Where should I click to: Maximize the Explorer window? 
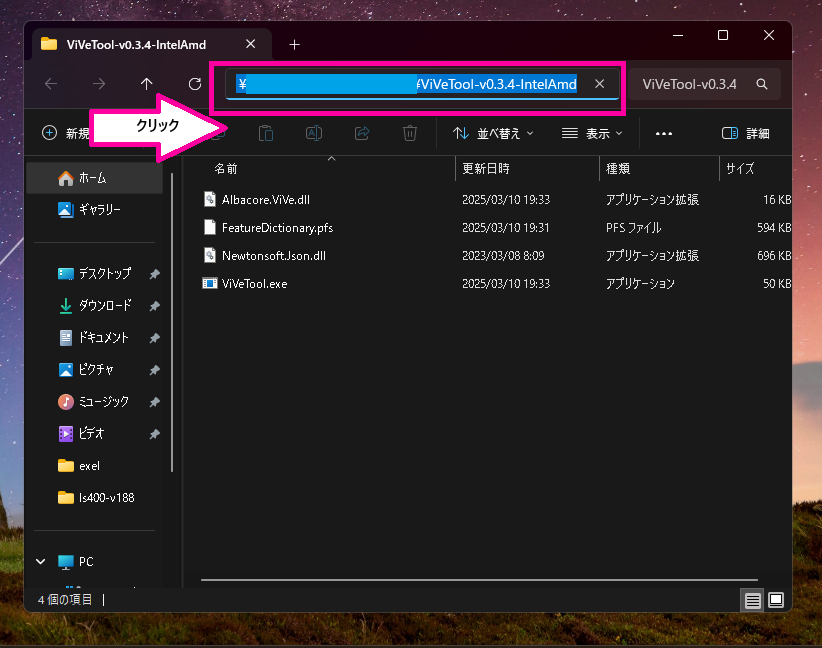tap(723, 35)
